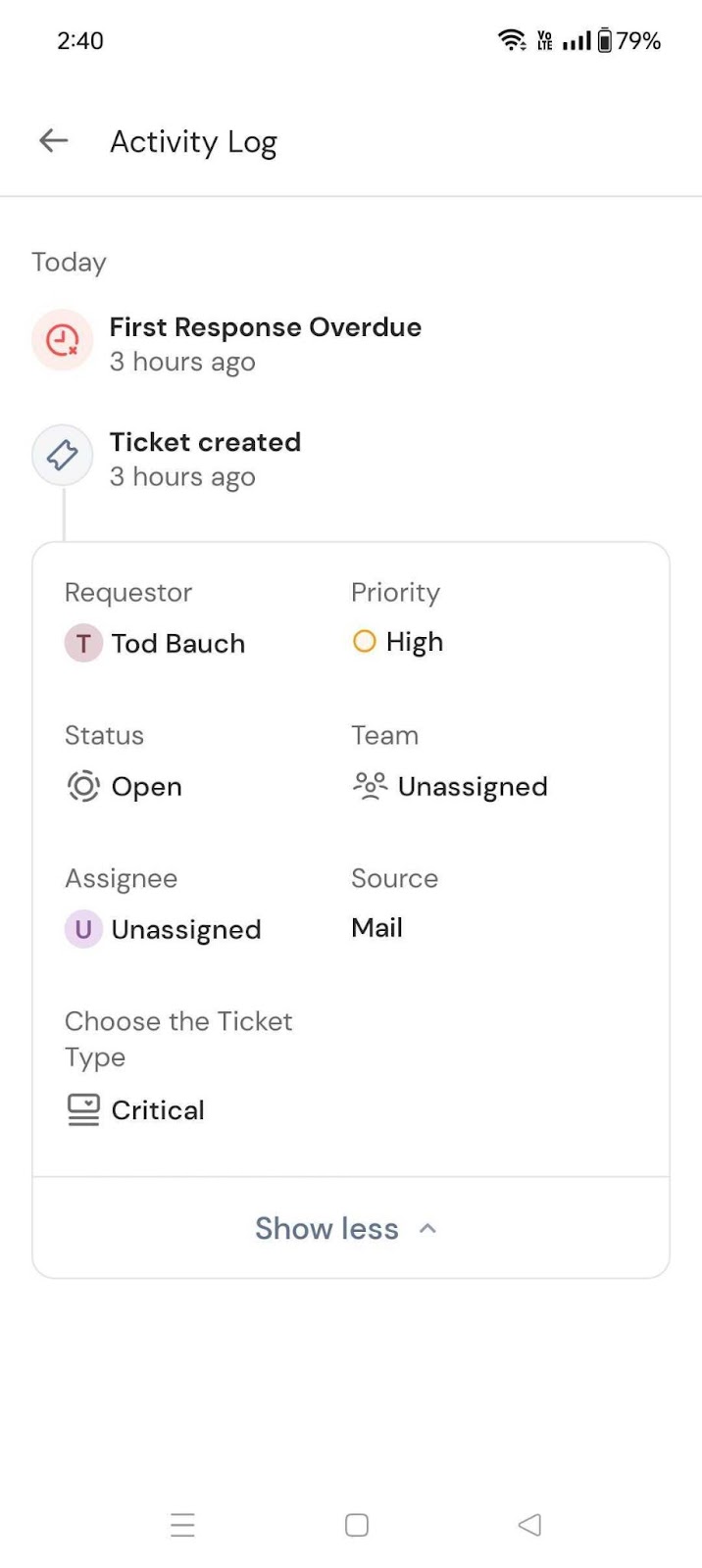Tap Tod Bauch's avatar icon

pos(83,644)
